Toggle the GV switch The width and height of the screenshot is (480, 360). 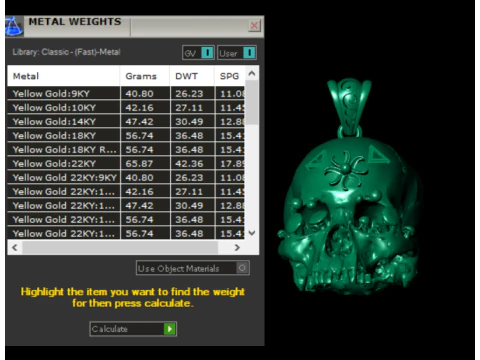point(198,53)
